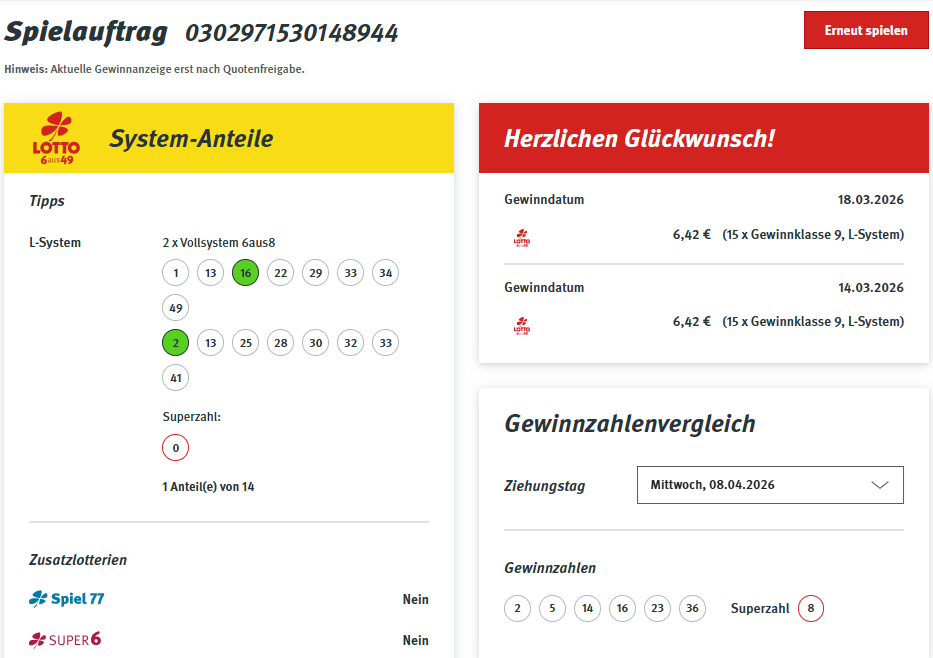The width and height of the screenshot is (933, 658).
Task: Click winning number 23 ball
Action: coord(657,608)
